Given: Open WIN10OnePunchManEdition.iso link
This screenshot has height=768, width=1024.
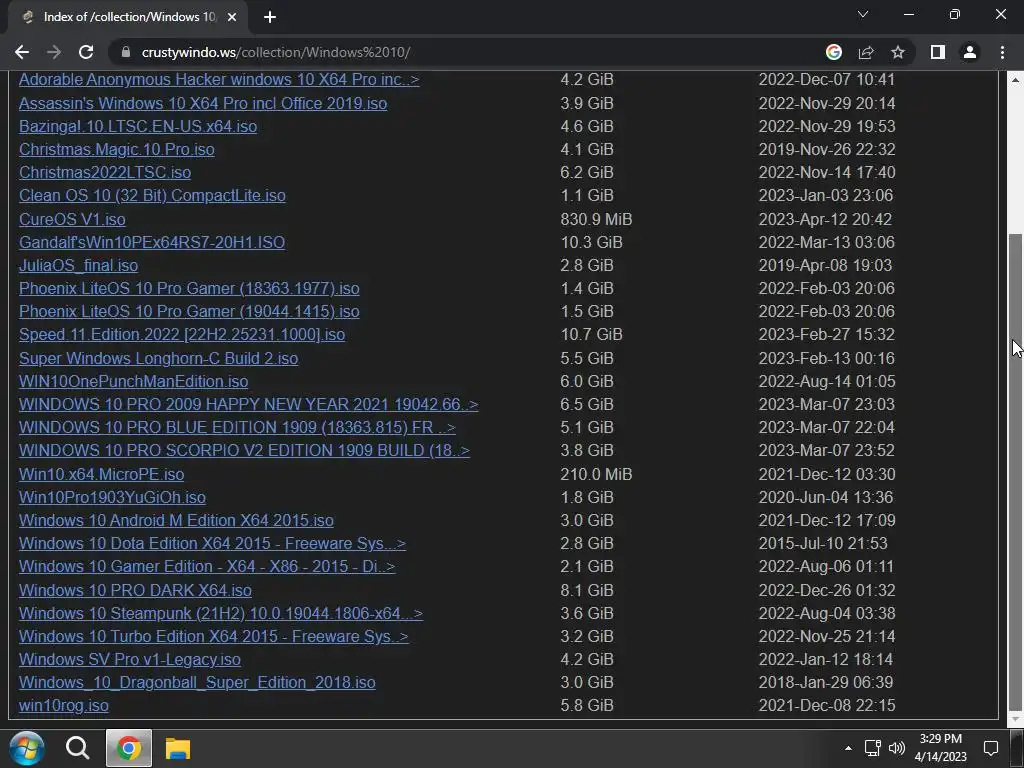Looking at the screenshot, I should click(x=133, y=381).
